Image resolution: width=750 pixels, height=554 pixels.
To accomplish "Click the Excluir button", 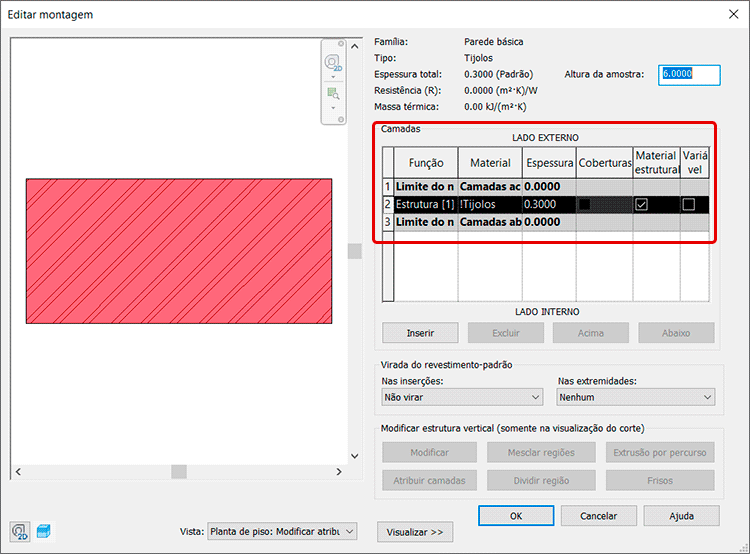I will pos(506,333).
